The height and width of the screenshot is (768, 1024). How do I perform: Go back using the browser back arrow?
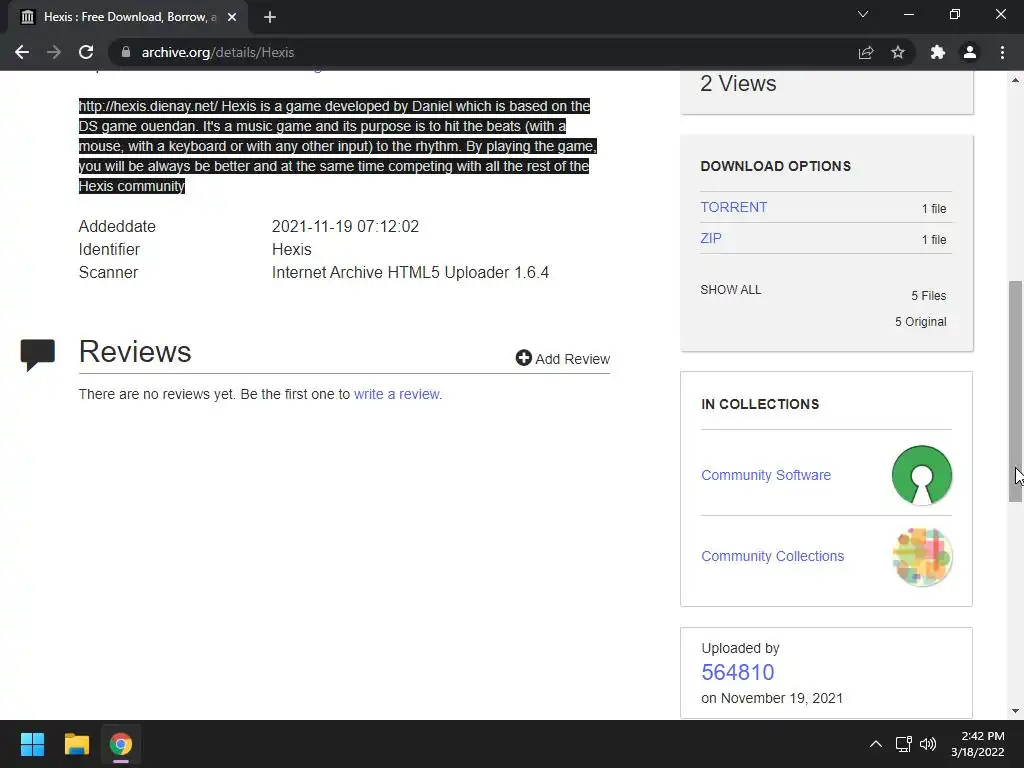[x=22, y=52]
